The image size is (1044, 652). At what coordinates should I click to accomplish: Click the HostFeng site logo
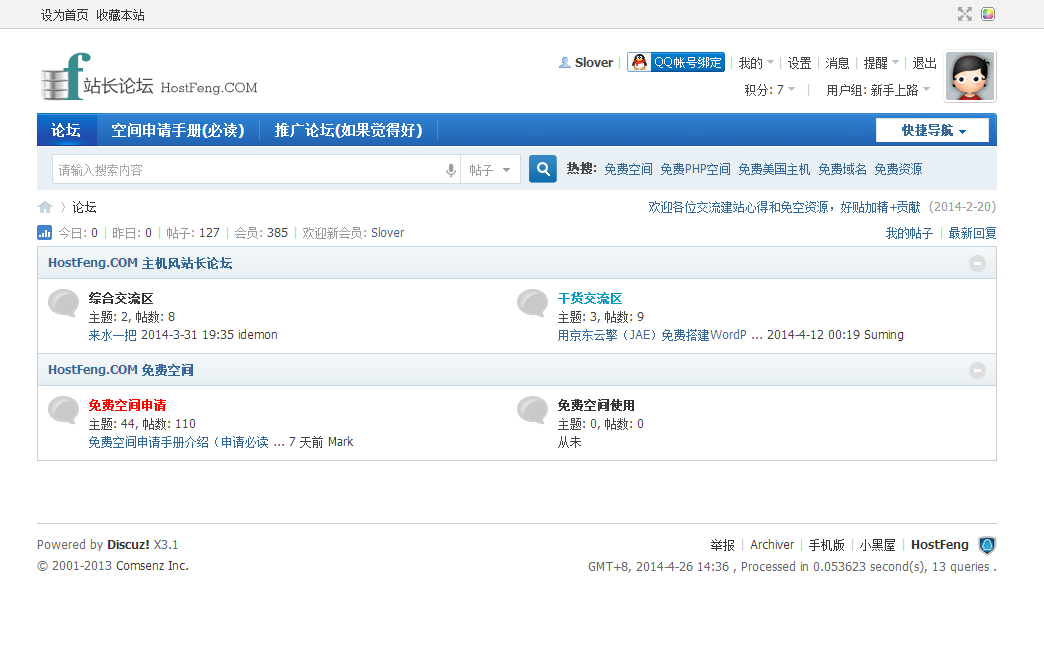149,77
